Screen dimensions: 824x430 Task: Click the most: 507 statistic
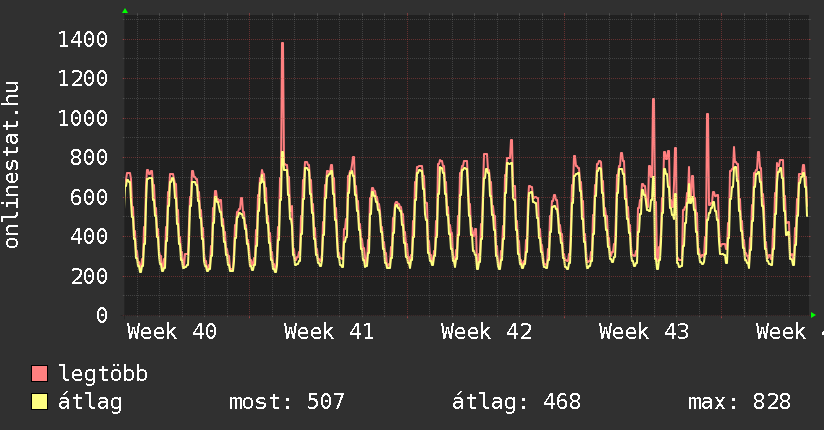287,402
